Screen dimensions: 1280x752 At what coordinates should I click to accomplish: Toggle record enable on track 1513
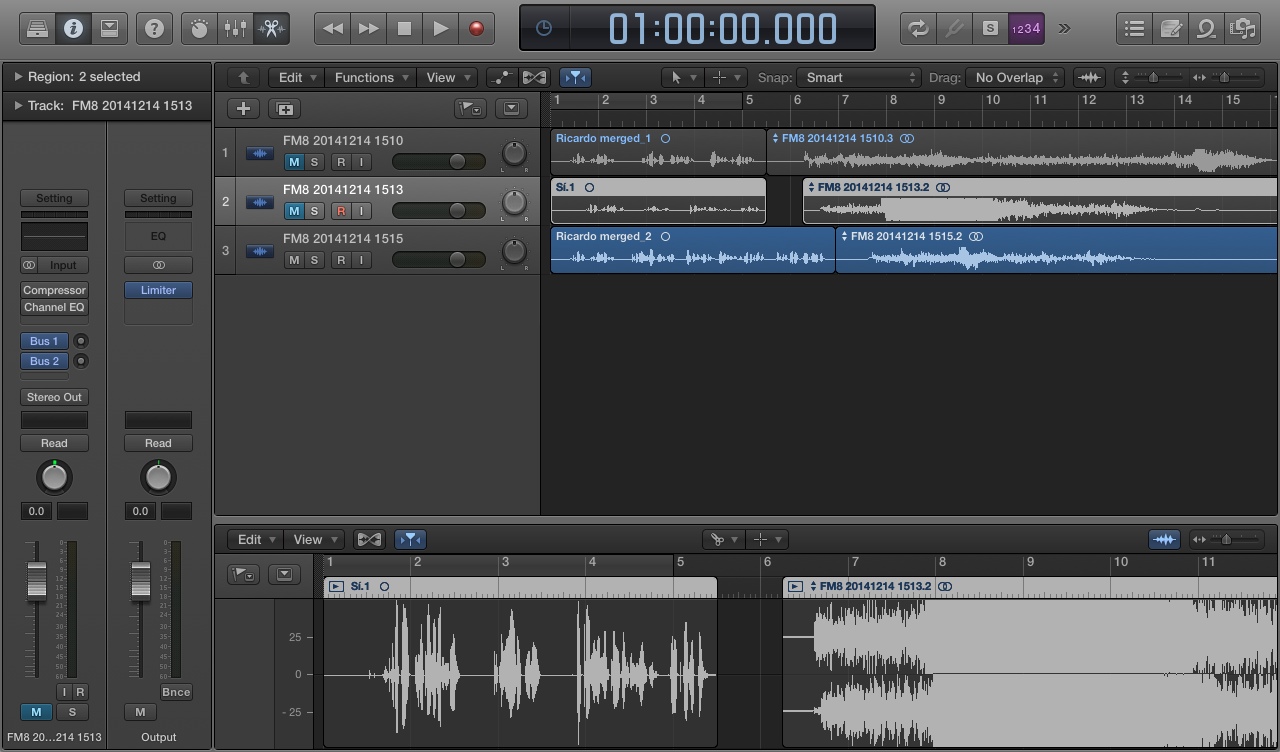click(x=341, y=211)
